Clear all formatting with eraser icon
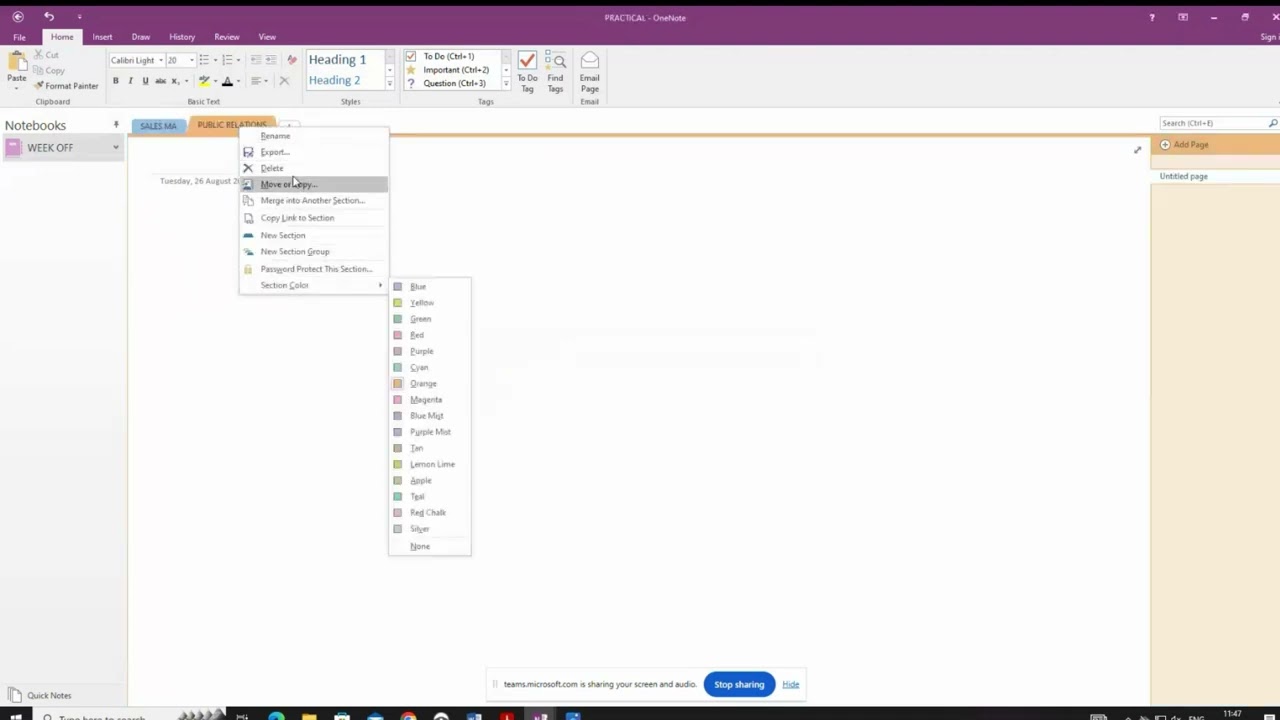 [x=292, y=60]
